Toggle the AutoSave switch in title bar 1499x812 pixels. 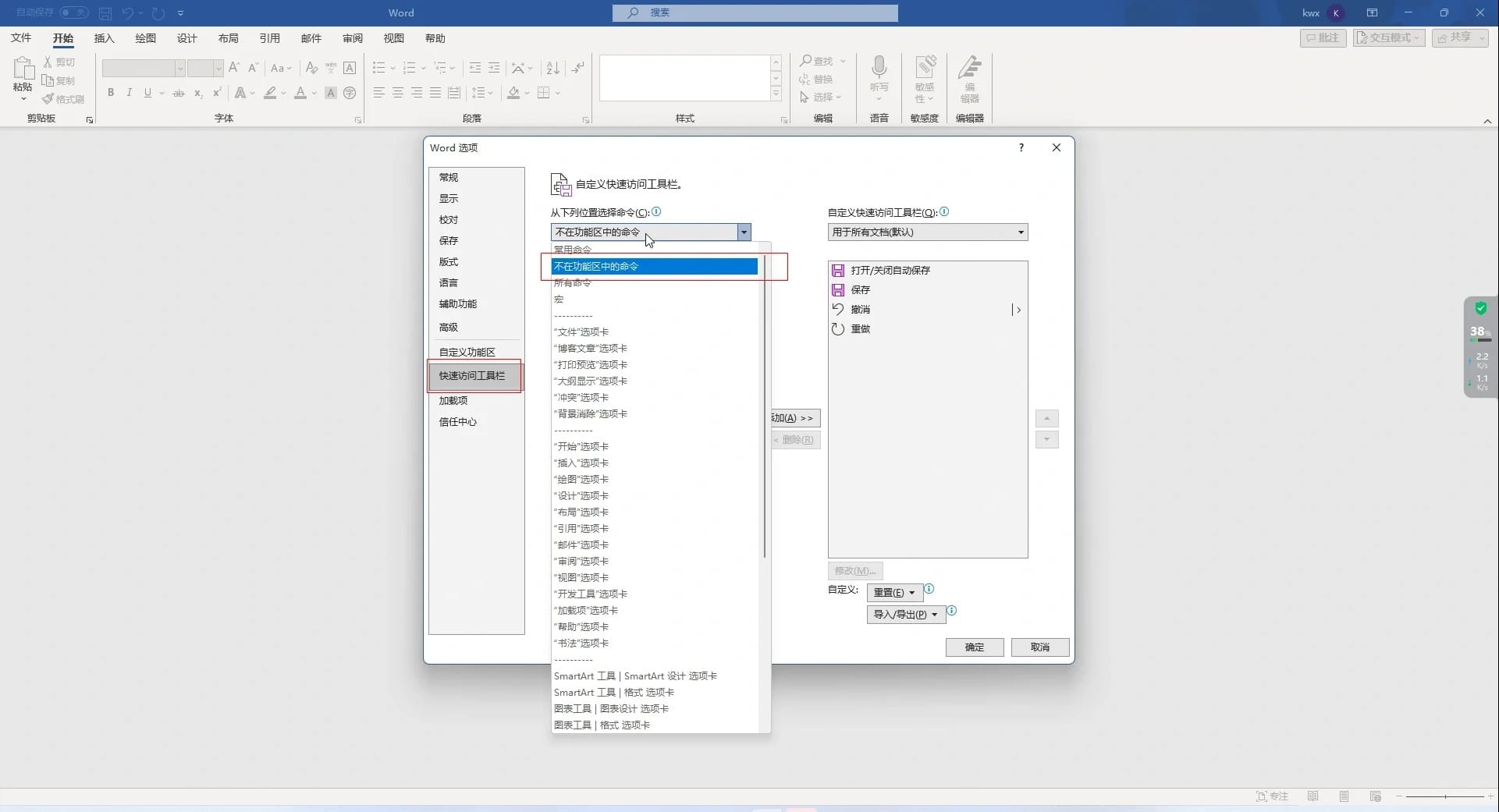74,12
